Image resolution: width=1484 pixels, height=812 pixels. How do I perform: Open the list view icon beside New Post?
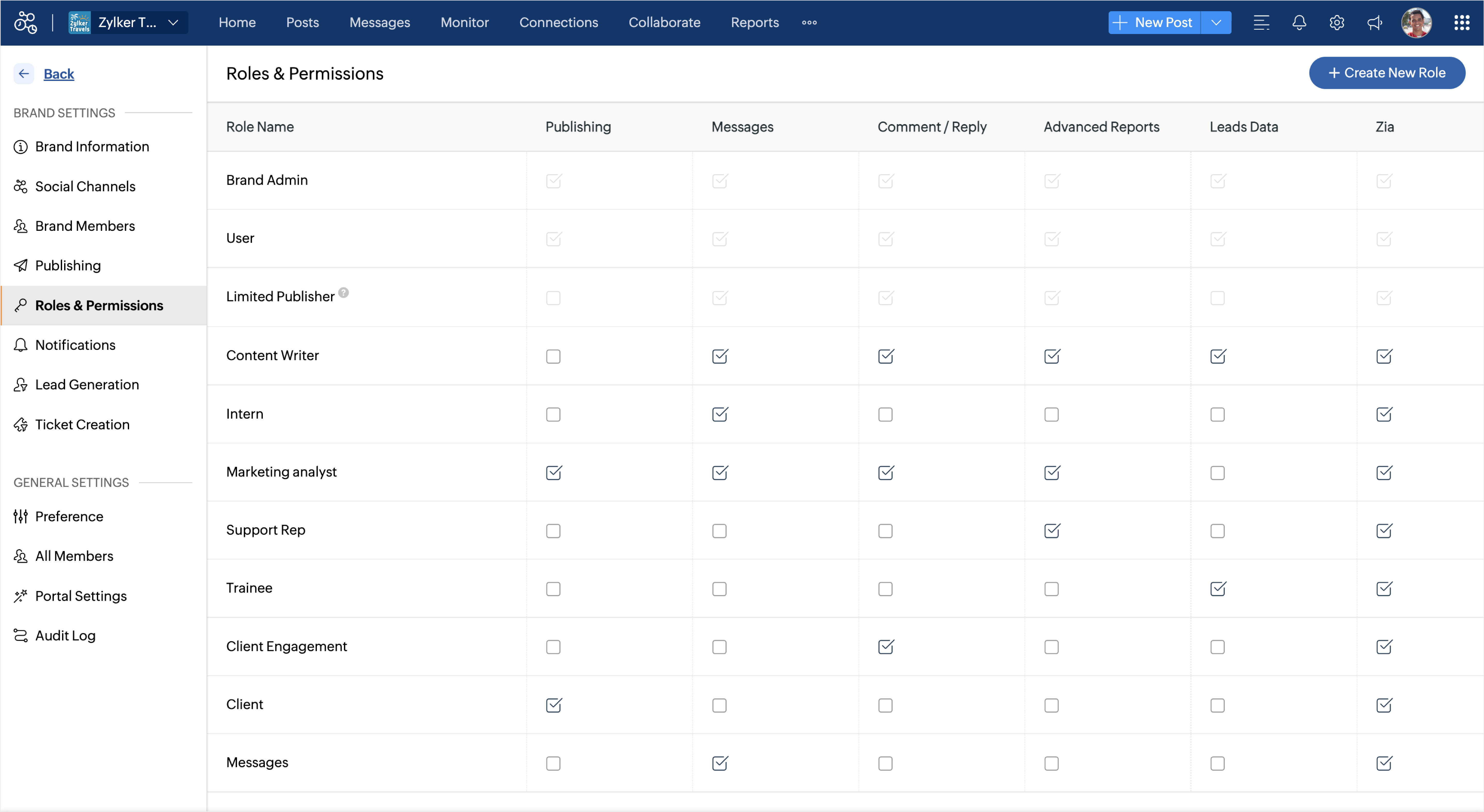(1261, 22)
